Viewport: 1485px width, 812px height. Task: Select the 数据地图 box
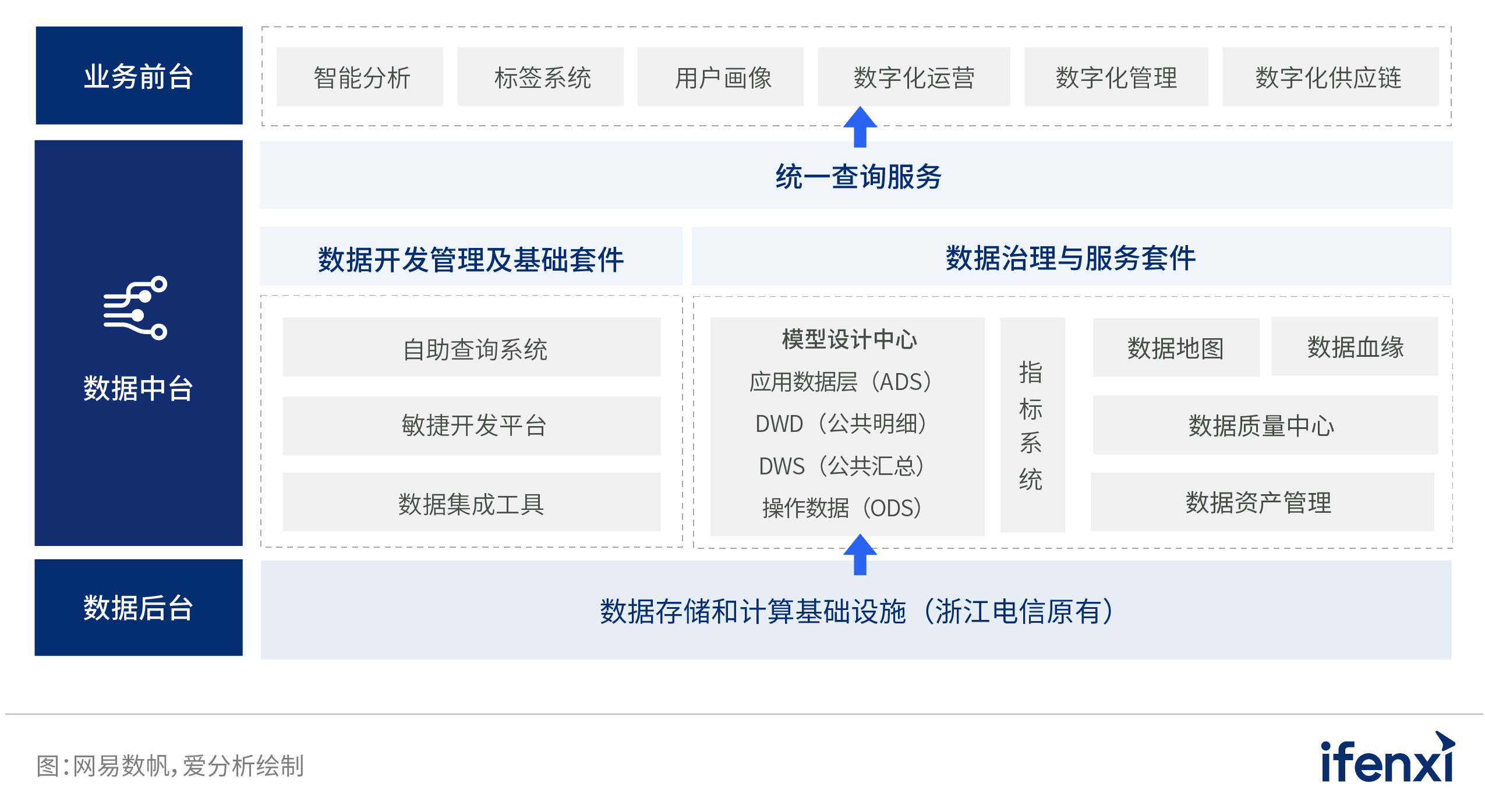point(1176,348)
